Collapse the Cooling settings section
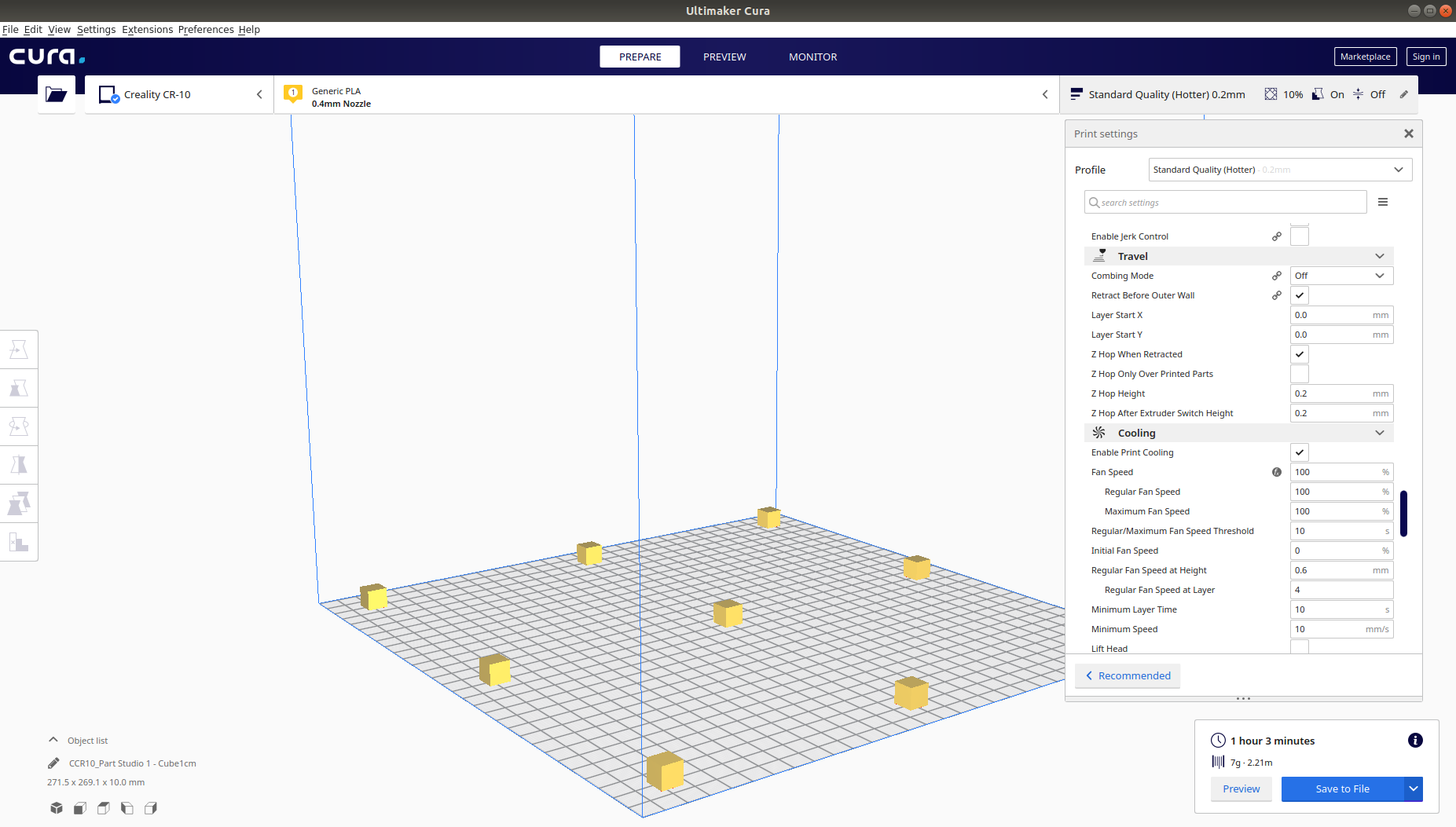Viewport: 1456px width, 827px height. click(x=1238, y=433)
